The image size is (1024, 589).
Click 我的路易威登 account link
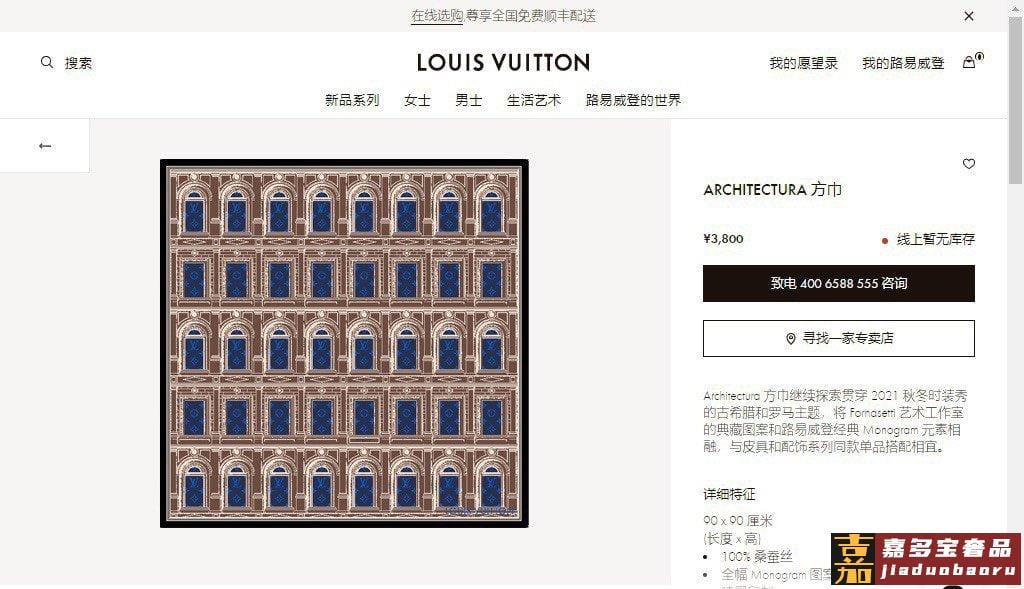click(903, 63)
